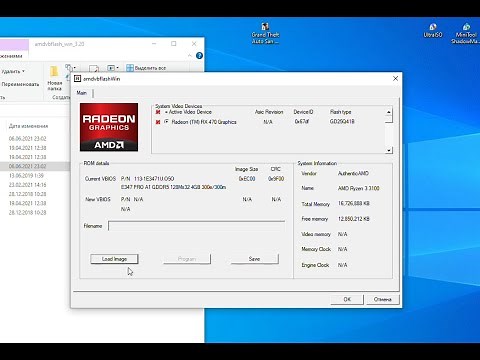The width and height of the screenshot is (480, 360).
Task: Click the Radeon Graphics AMD logo
Action: 109,127
